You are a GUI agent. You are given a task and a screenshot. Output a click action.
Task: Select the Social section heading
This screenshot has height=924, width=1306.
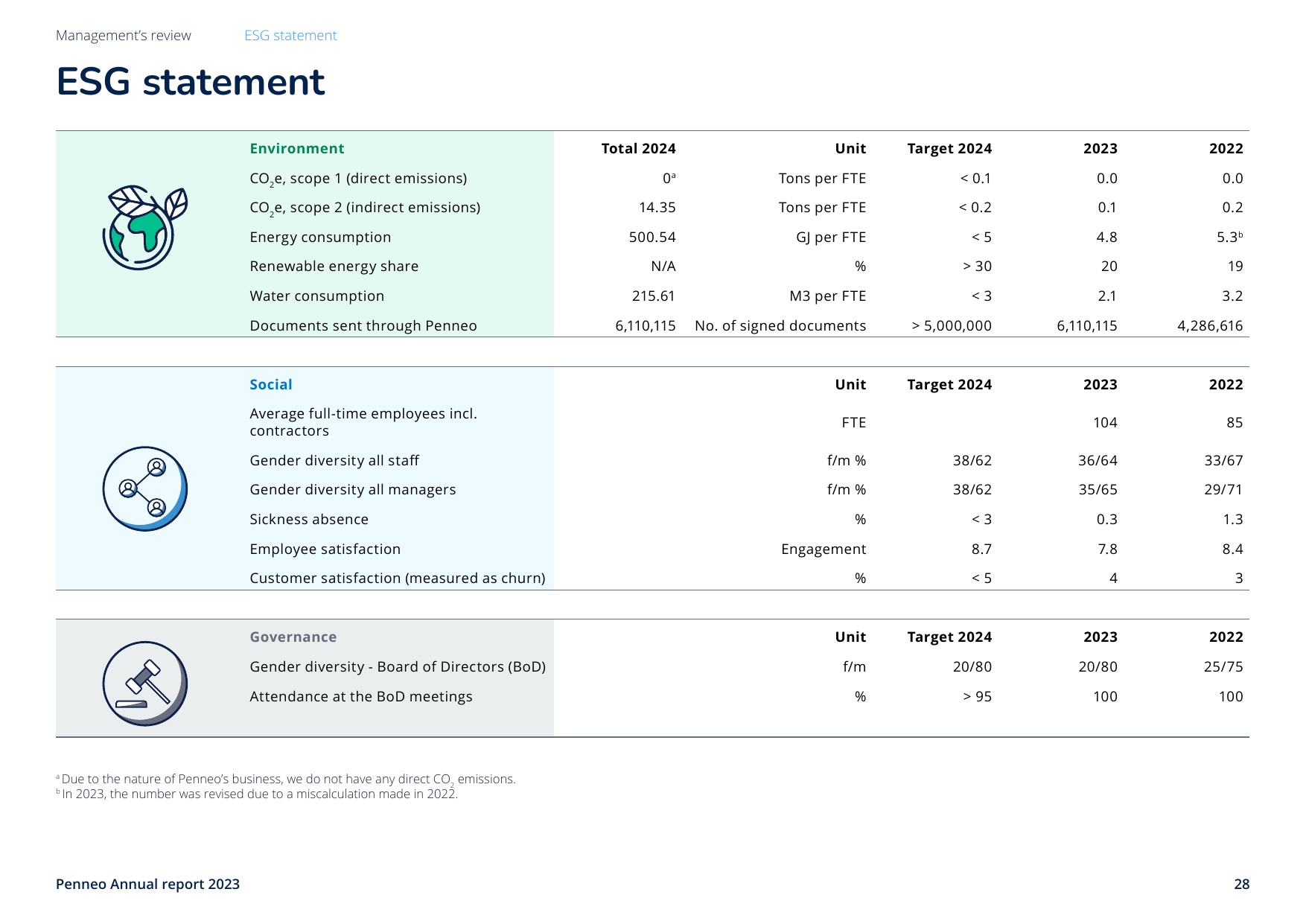[271, 384]
